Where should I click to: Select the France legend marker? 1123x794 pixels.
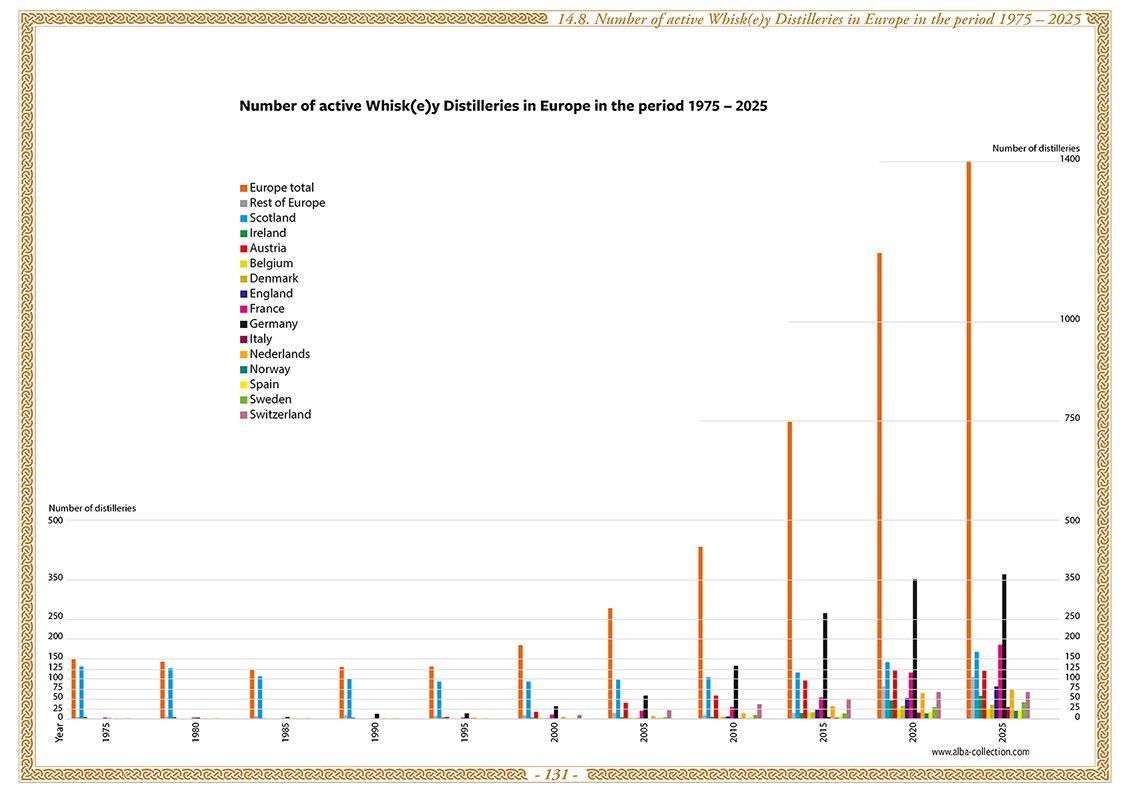[x=243, y=308]
